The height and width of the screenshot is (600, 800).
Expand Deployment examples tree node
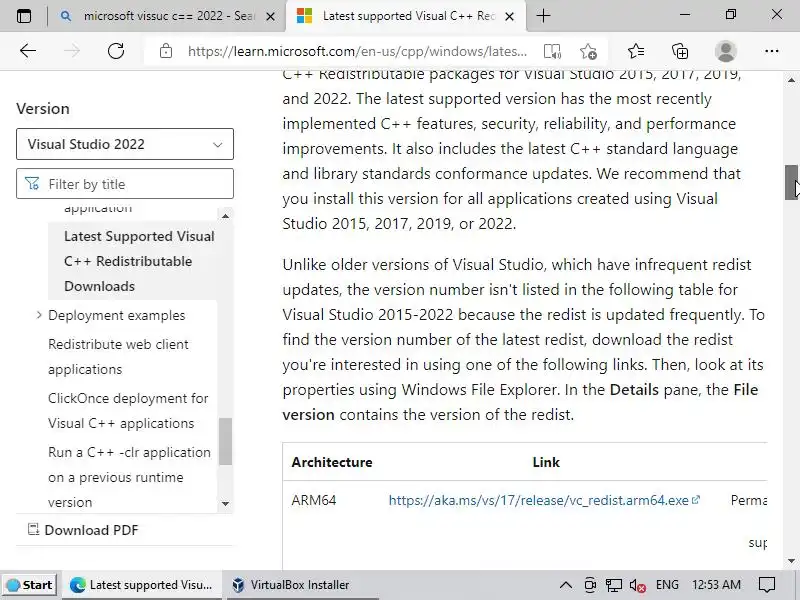click(x=39, y=315)
